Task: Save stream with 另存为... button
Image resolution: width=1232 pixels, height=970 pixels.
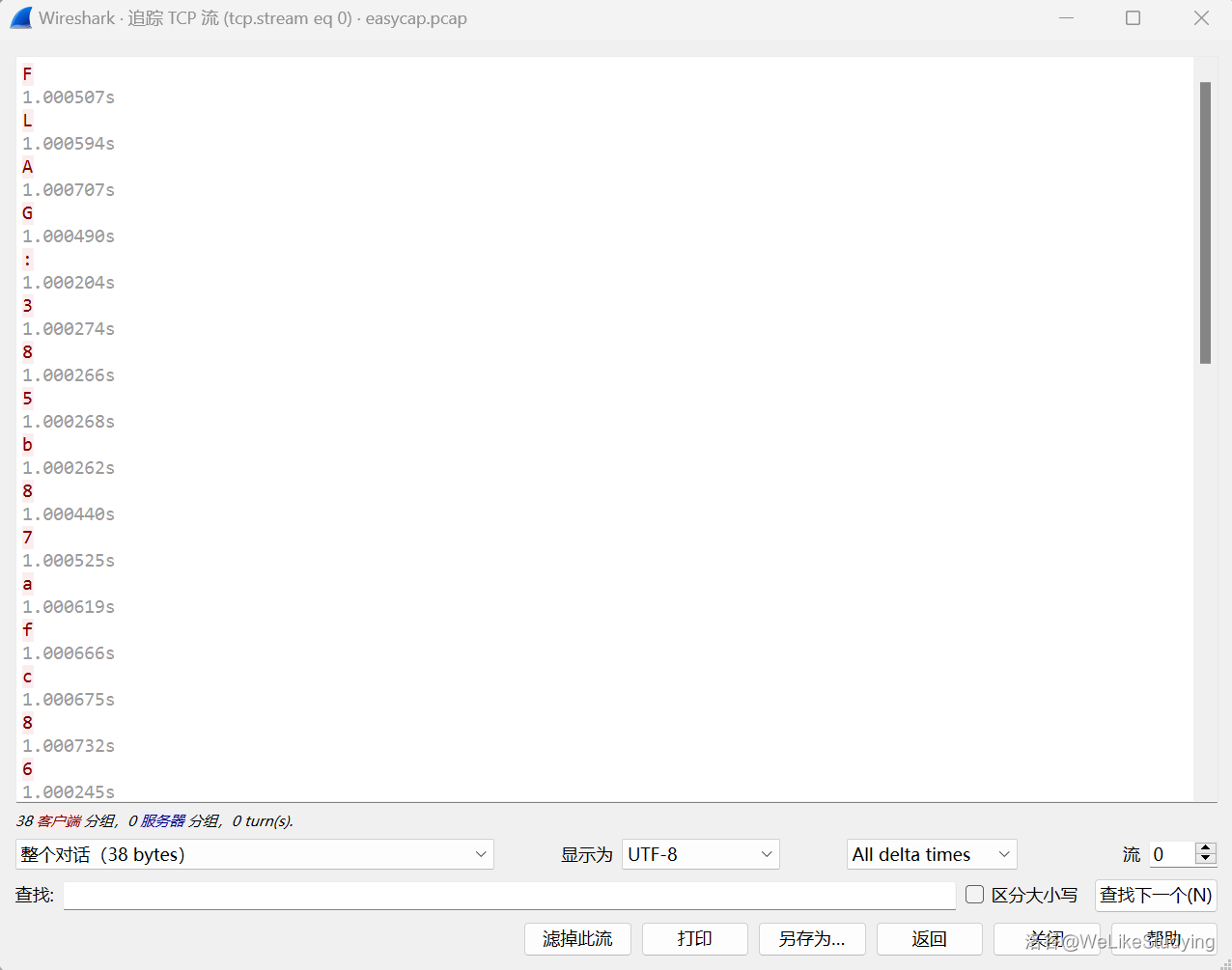Action: (x=811, y=939)
